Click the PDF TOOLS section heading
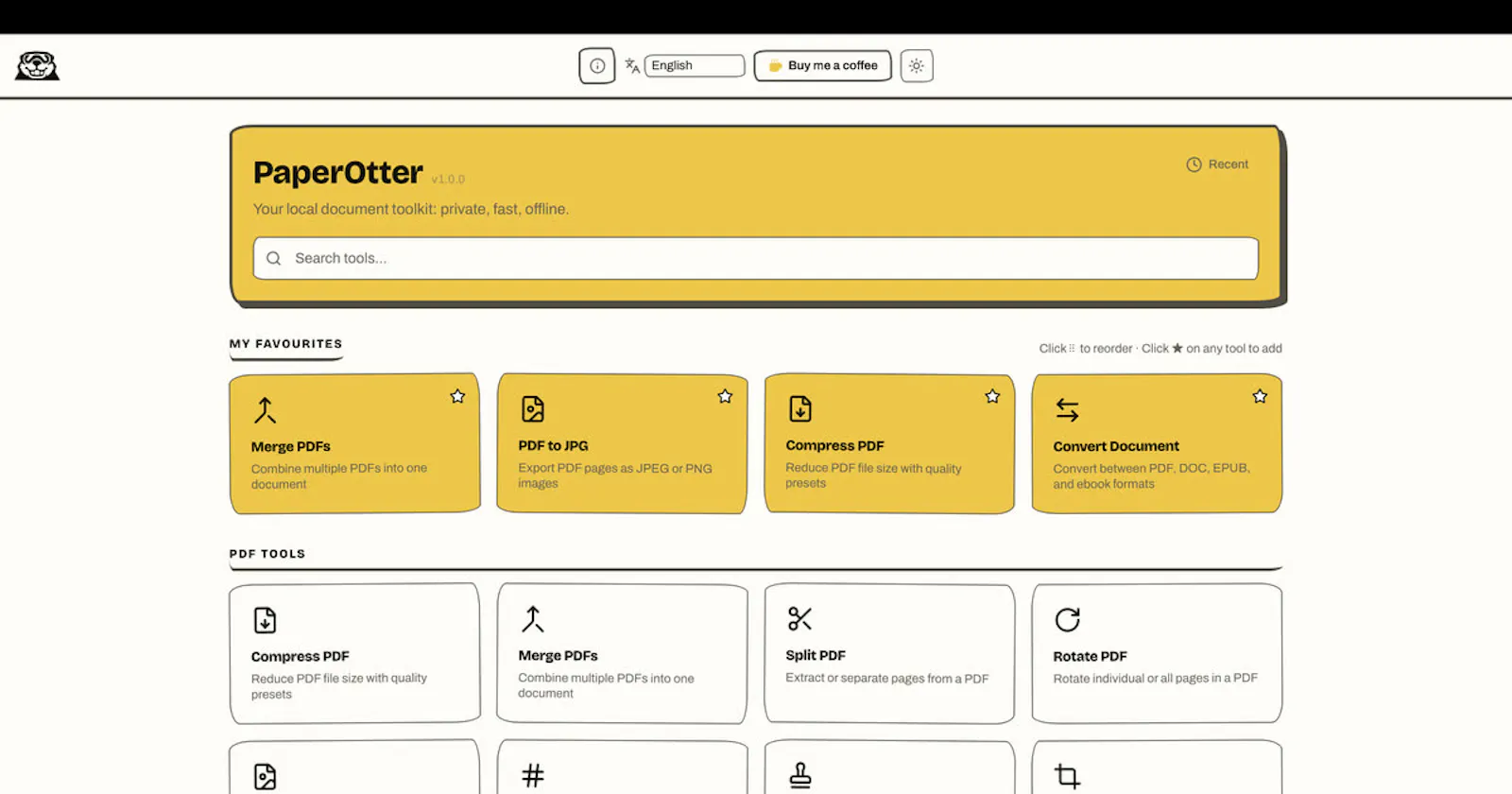The height and width of the screenshot is (794, 1512). coord(267,554)
